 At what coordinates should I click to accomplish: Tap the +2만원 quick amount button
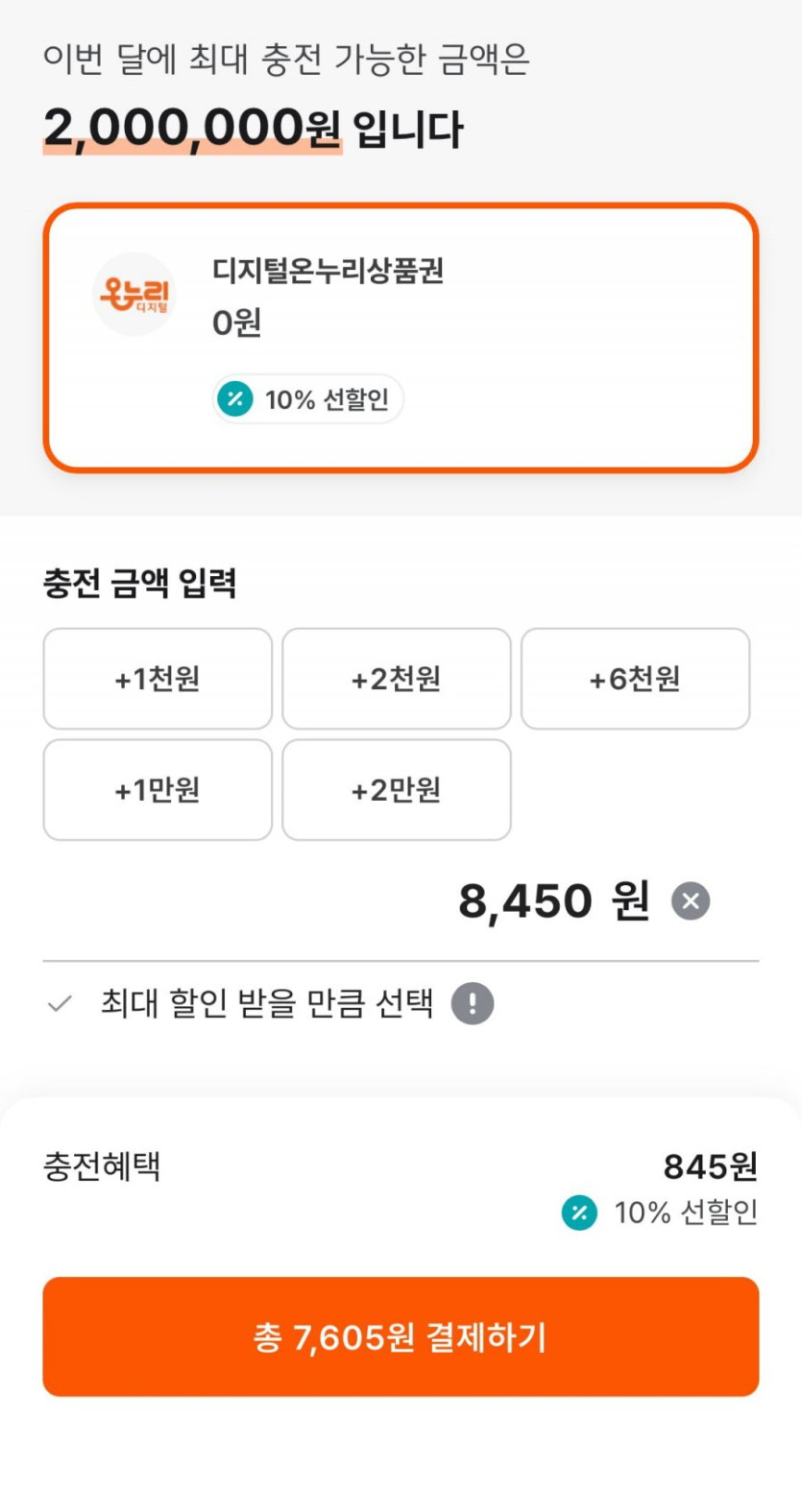pos(396,790)
